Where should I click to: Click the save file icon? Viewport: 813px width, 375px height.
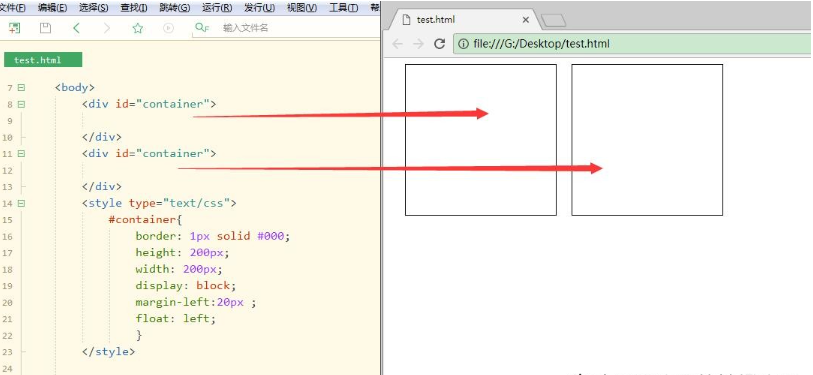click(46, 28)
